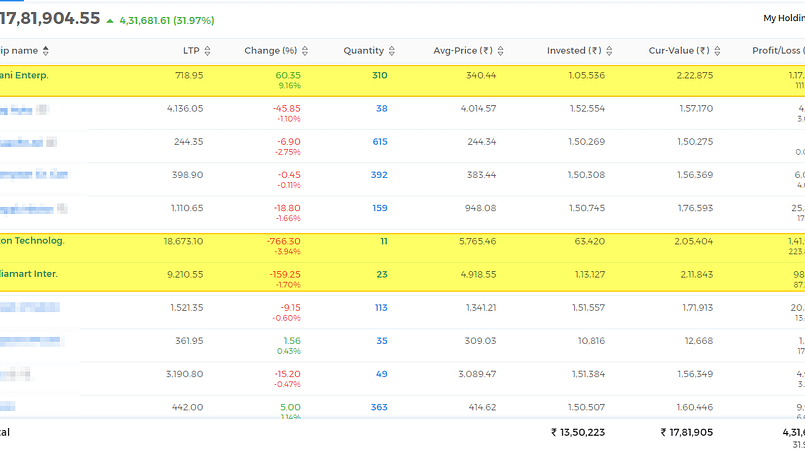Select average price 5,765.46

click(x=477, y=241)
